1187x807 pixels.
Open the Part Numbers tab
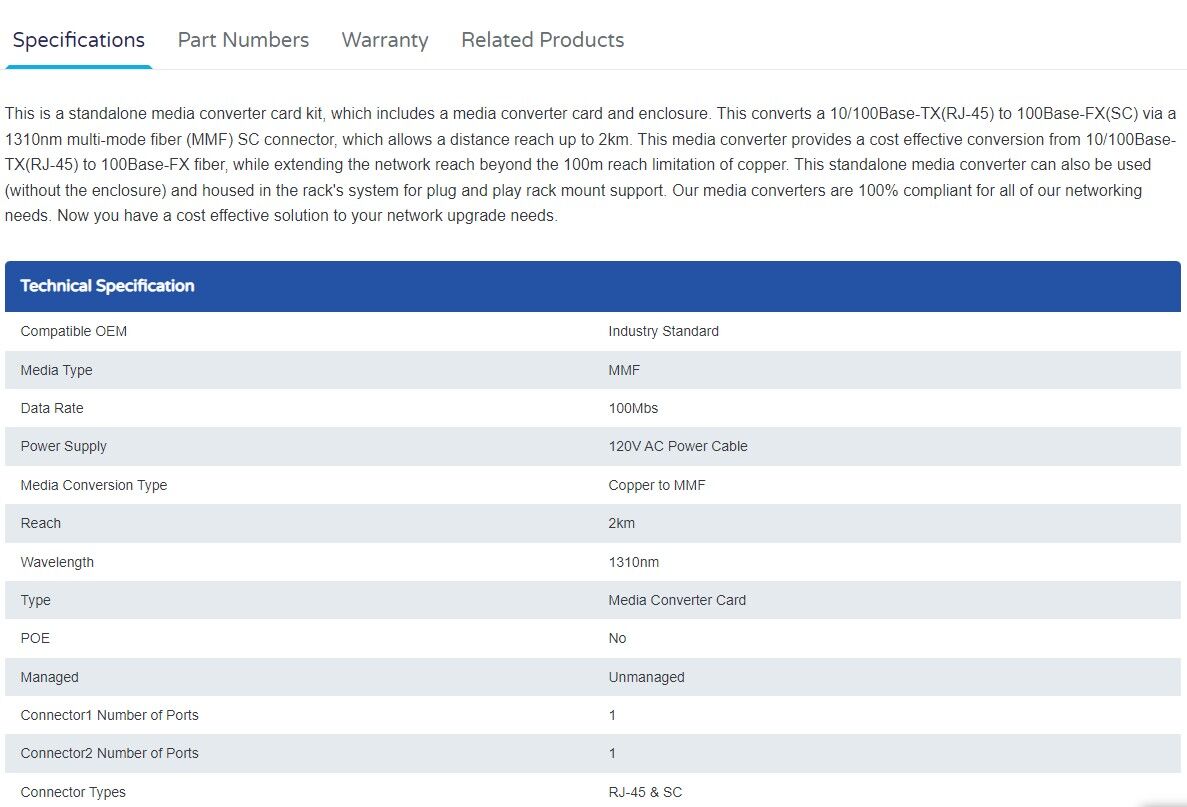[x=243, y=40]
